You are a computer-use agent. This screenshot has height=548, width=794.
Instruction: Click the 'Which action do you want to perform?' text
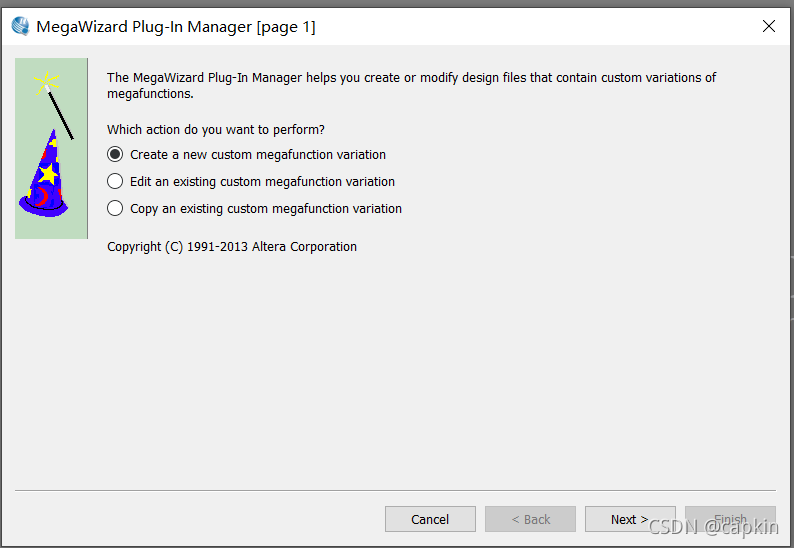216,130
